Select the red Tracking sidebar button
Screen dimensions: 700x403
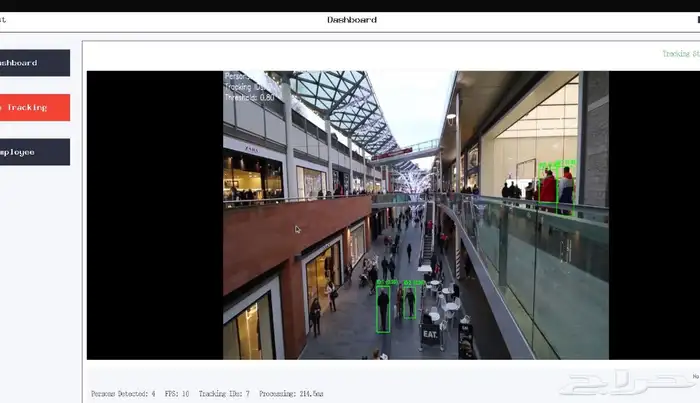(35, 108)
